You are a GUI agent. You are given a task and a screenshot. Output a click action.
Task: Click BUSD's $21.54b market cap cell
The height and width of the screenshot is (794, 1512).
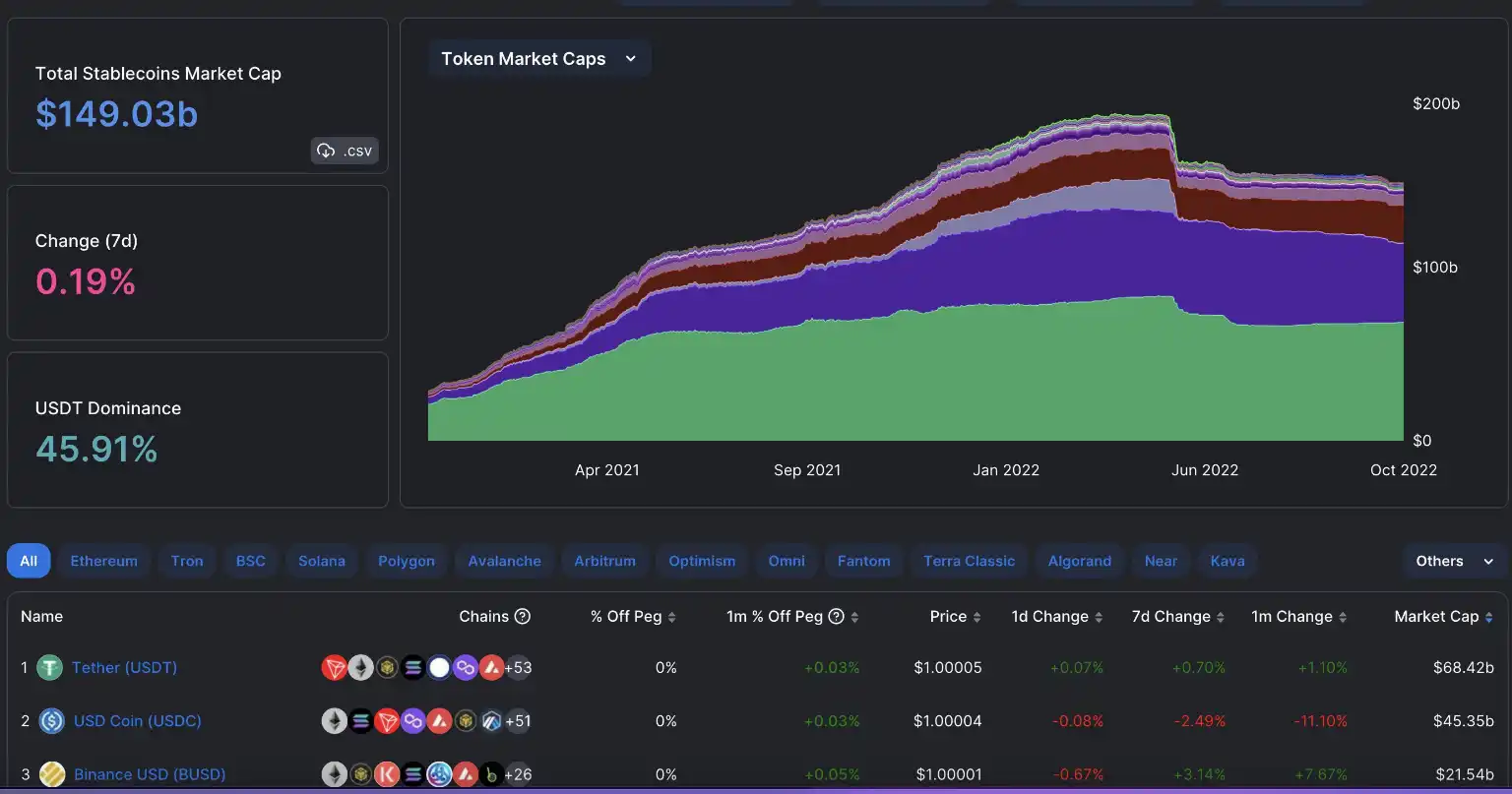[1464, 773]
